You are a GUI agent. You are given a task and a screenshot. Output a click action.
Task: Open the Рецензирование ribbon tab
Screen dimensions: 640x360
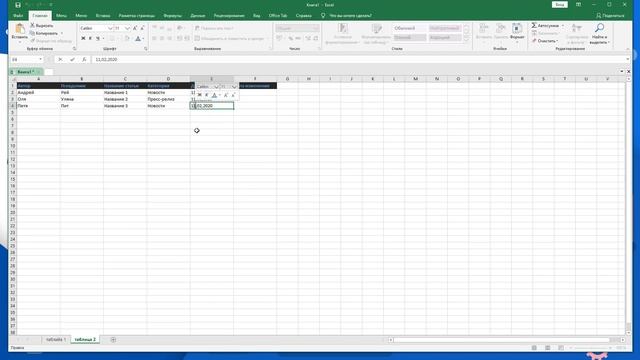point(229,16)
